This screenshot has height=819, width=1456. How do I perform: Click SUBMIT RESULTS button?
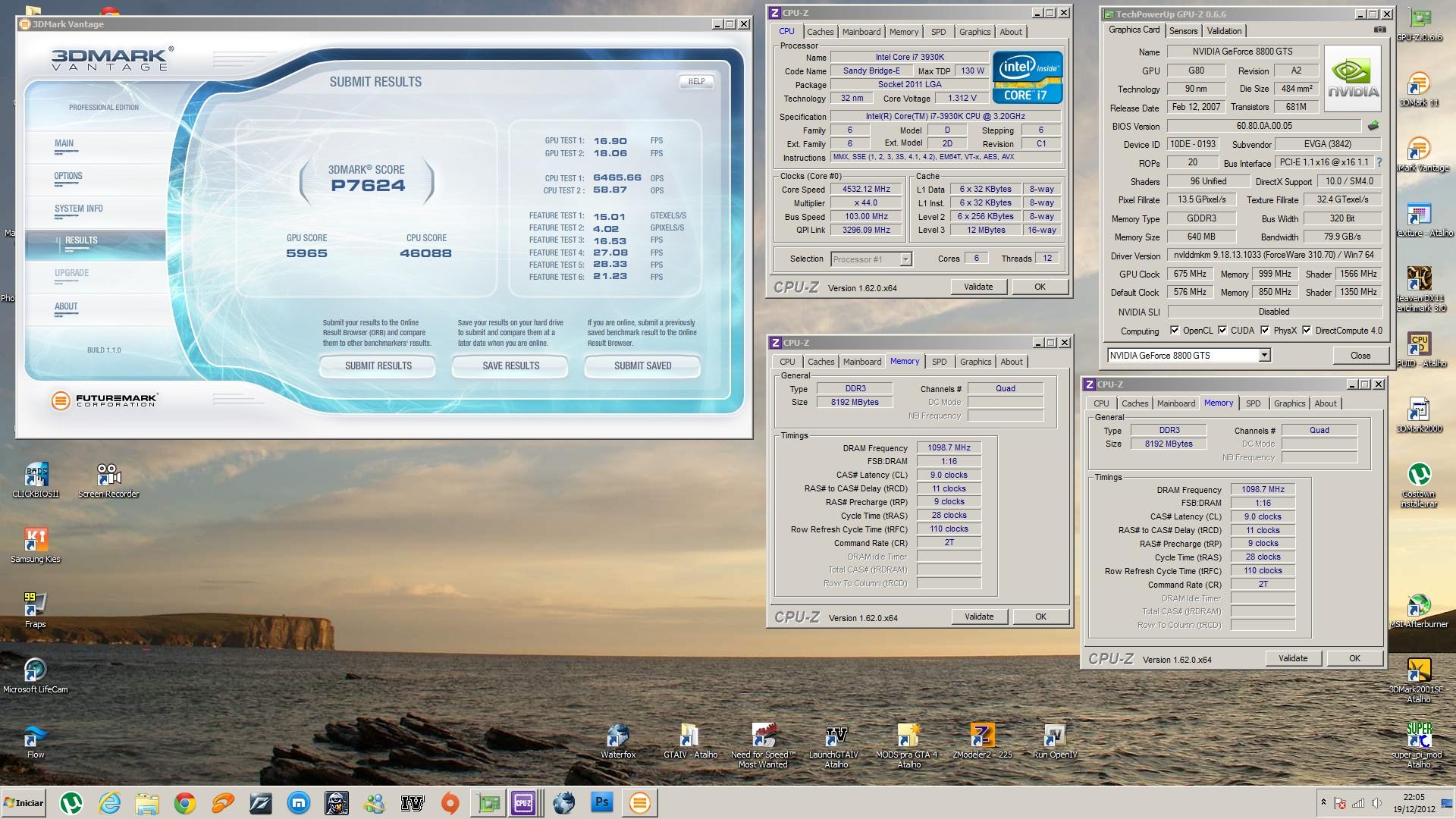(378, 366)
